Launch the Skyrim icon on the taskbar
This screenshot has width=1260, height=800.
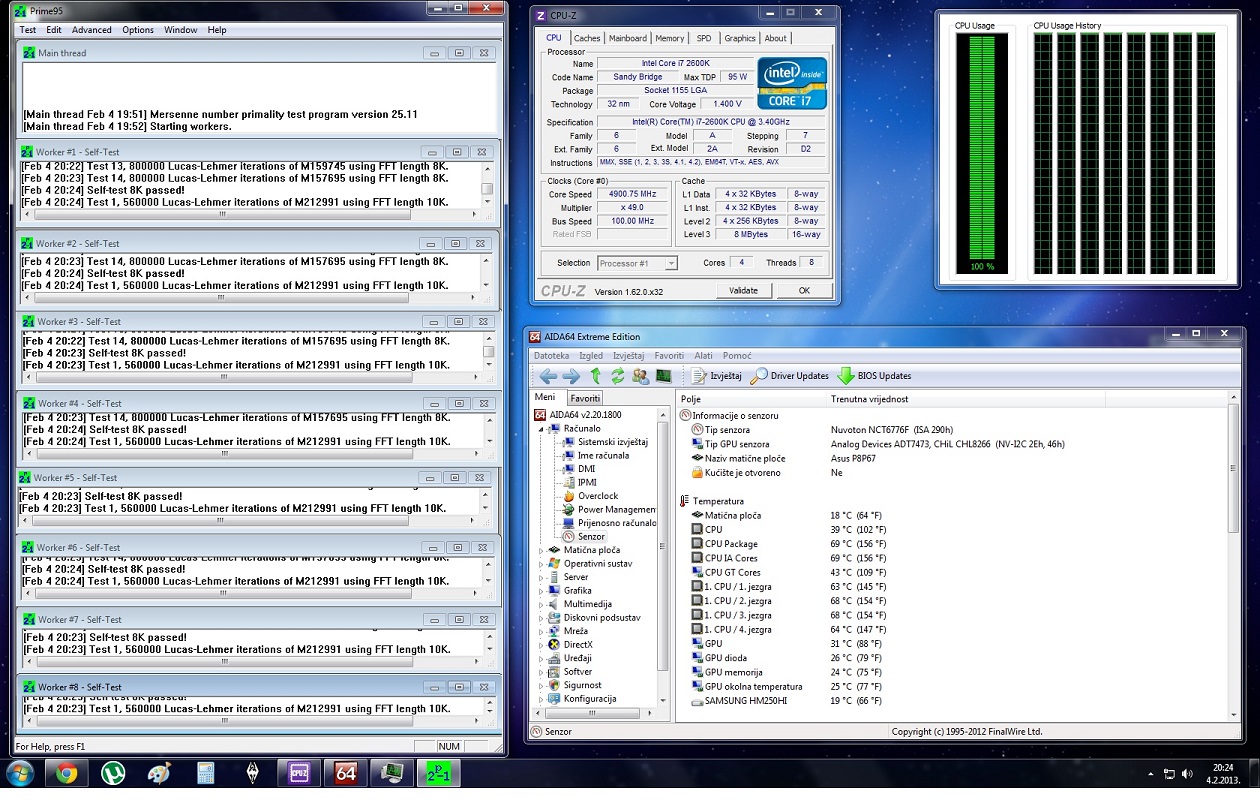tap(252, 772)
